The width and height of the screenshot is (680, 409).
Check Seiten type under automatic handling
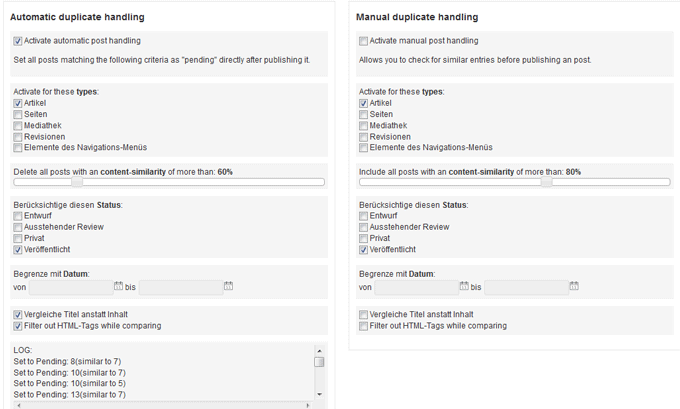18,115
